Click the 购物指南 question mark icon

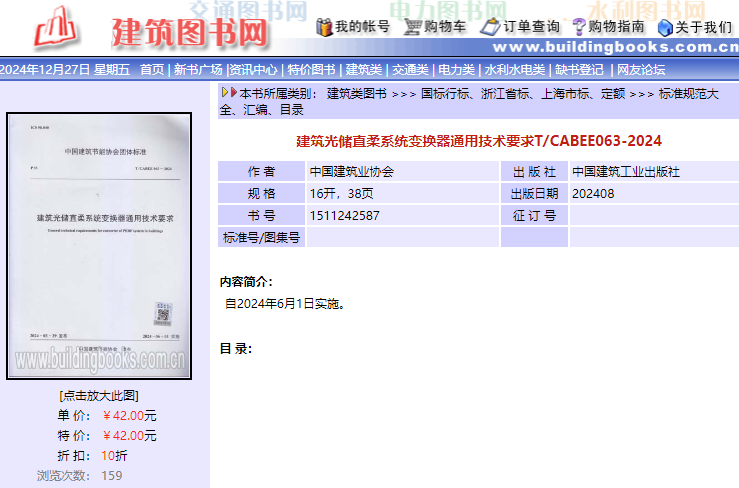[579, 27]
